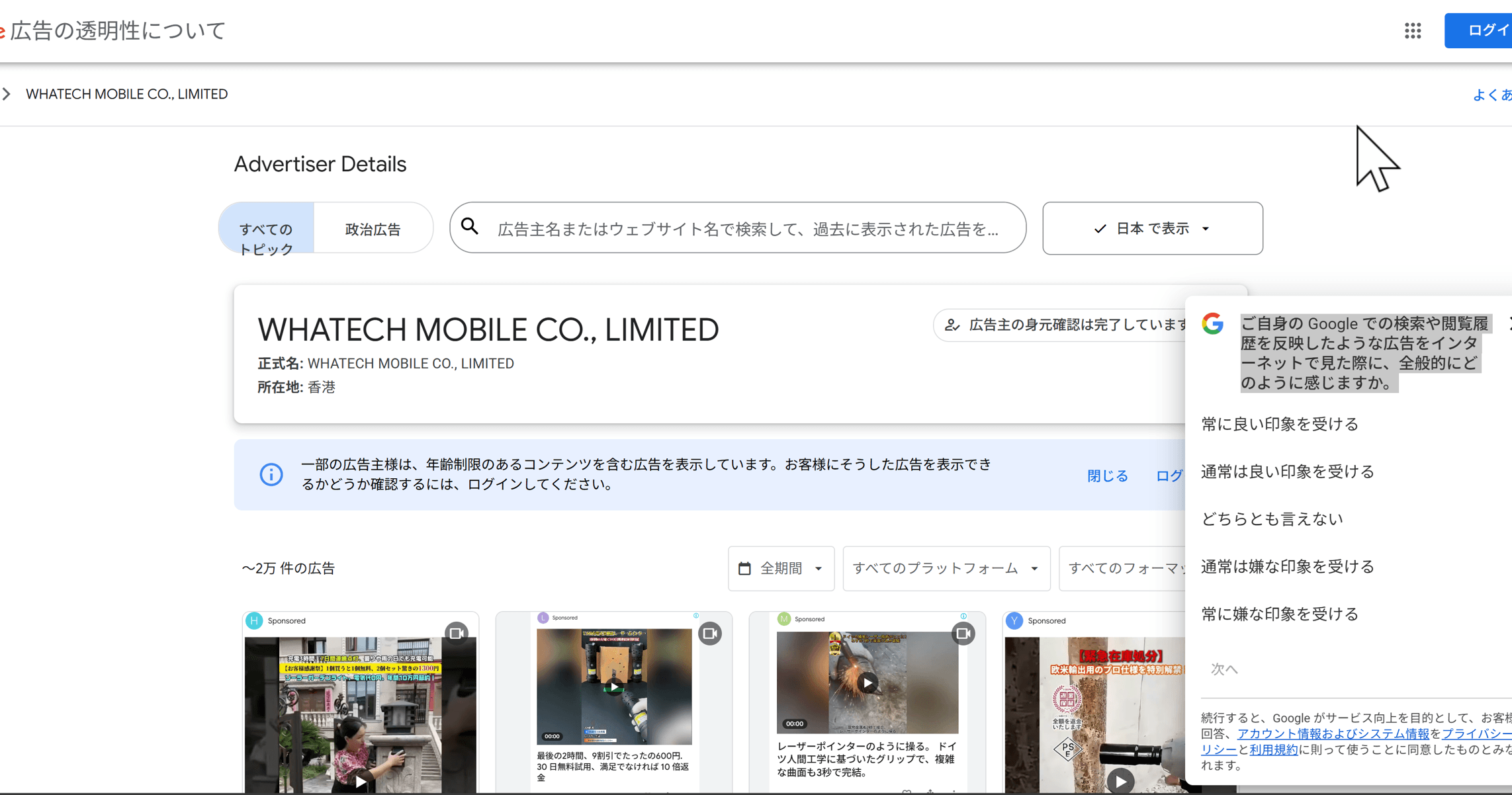
Task: Choose 通常は嫌な印象を受ける survey option
Action: tap(1288, 567)
